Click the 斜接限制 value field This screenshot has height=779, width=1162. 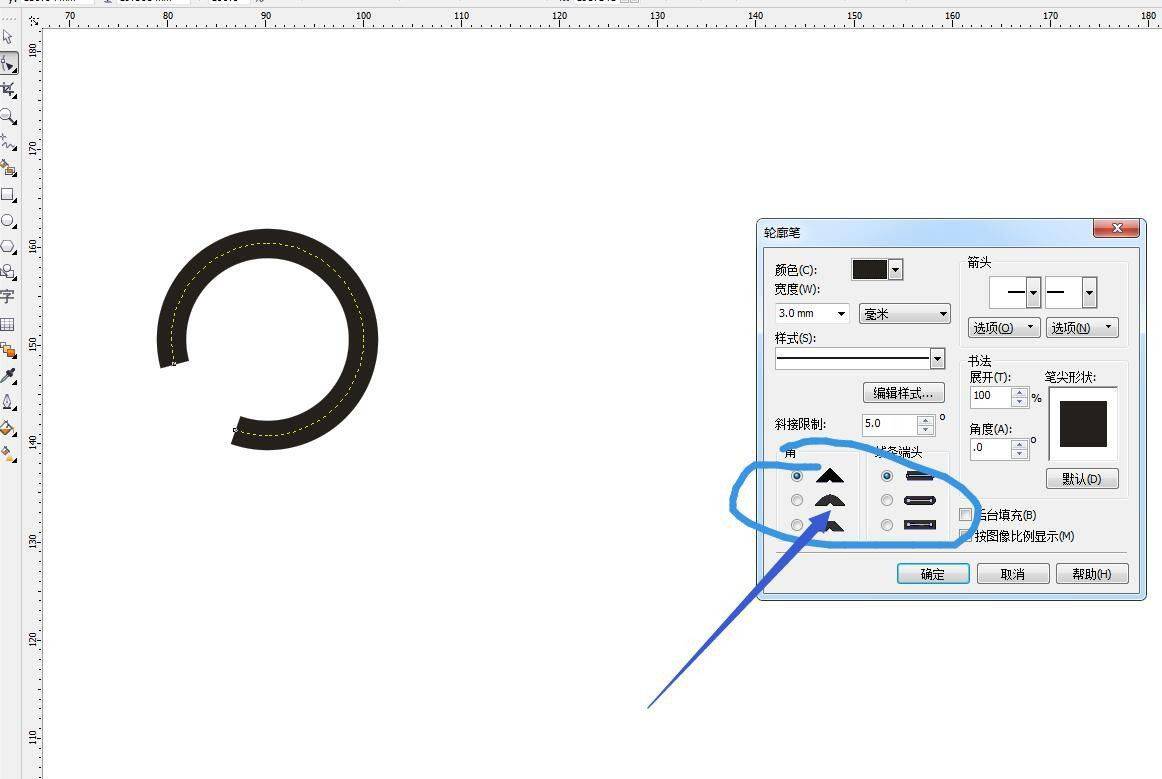888,424
